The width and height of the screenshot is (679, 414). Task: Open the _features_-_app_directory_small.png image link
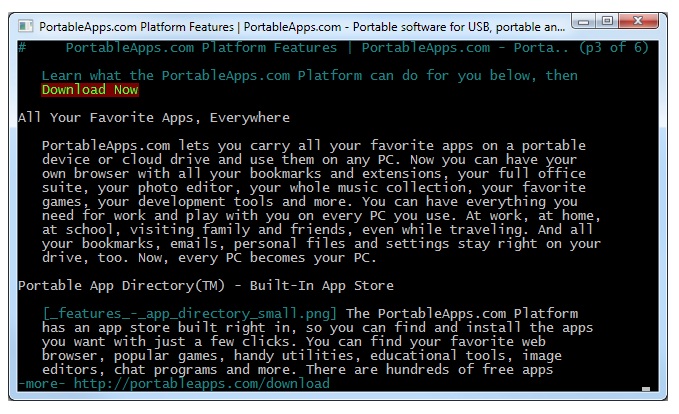[x=189, y=313]
